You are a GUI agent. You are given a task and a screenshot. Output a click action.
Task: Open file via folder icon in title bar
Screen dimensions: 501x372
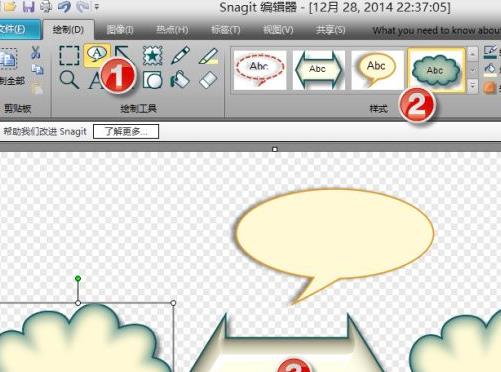pyautogui.click(x=10, y=6)
